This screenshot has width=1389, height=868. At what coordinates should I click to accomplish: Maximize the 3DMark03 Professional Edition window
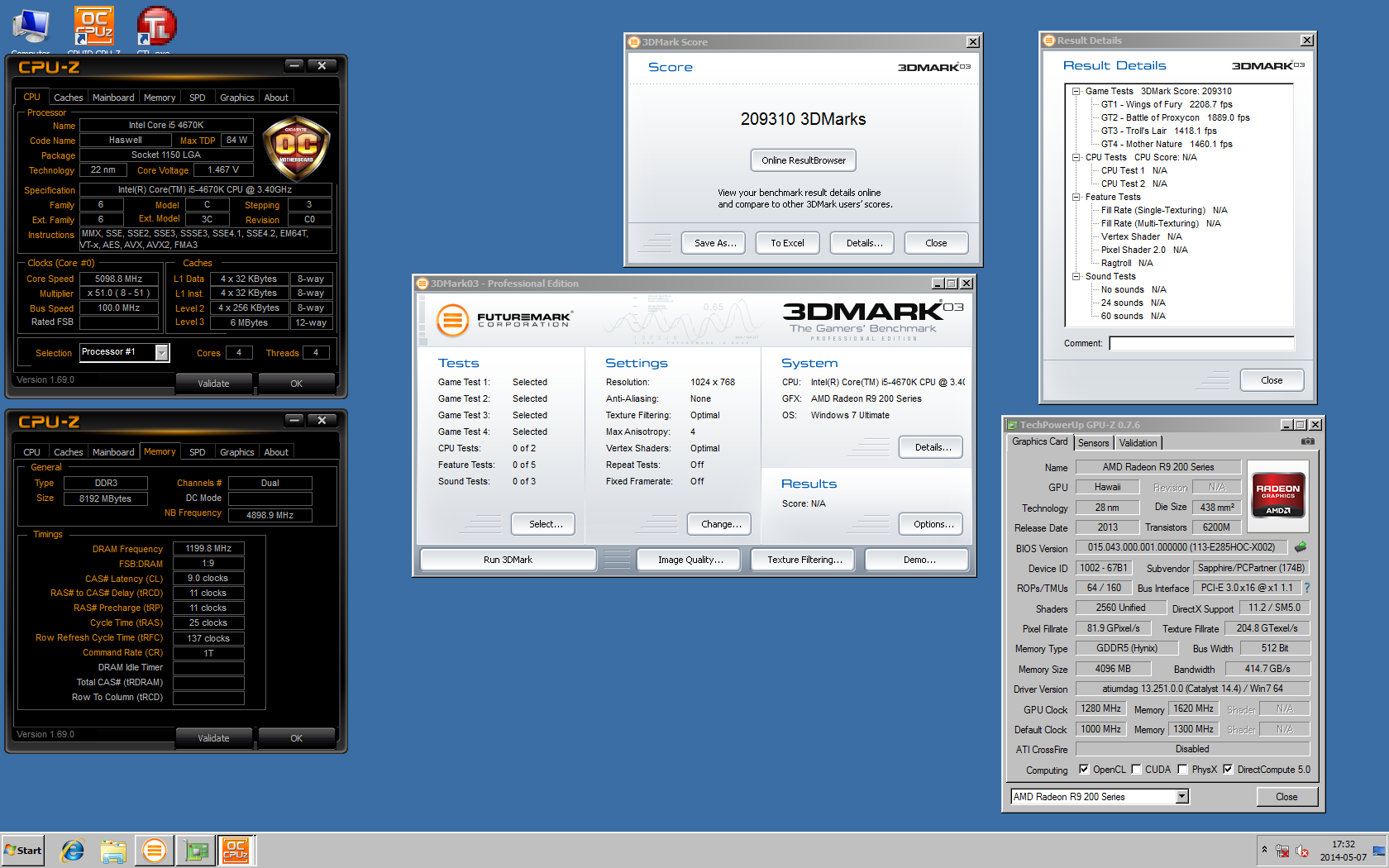tap(952, 284)
